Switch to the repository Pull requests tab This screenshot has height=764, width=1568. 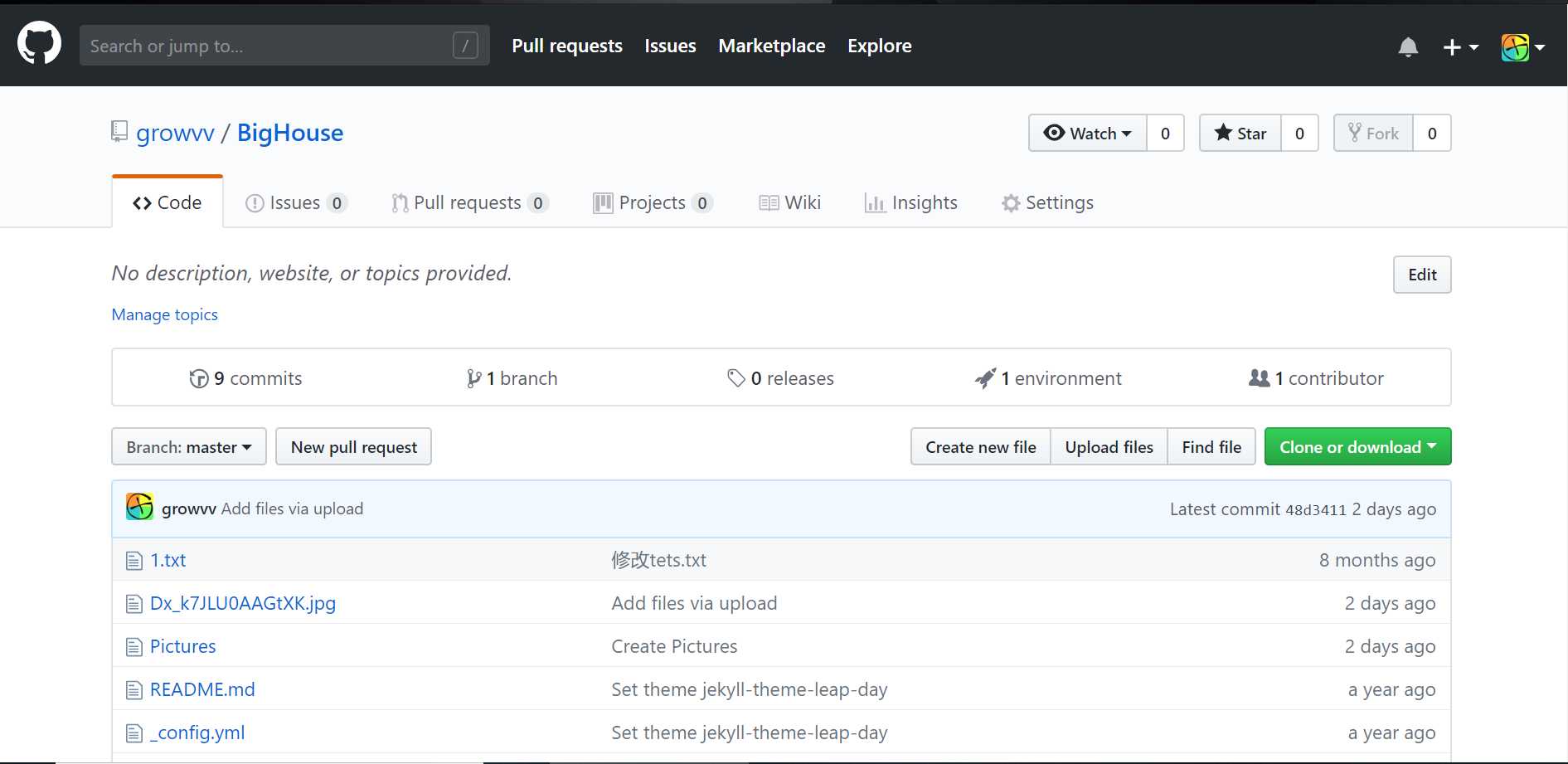point(470,202)
